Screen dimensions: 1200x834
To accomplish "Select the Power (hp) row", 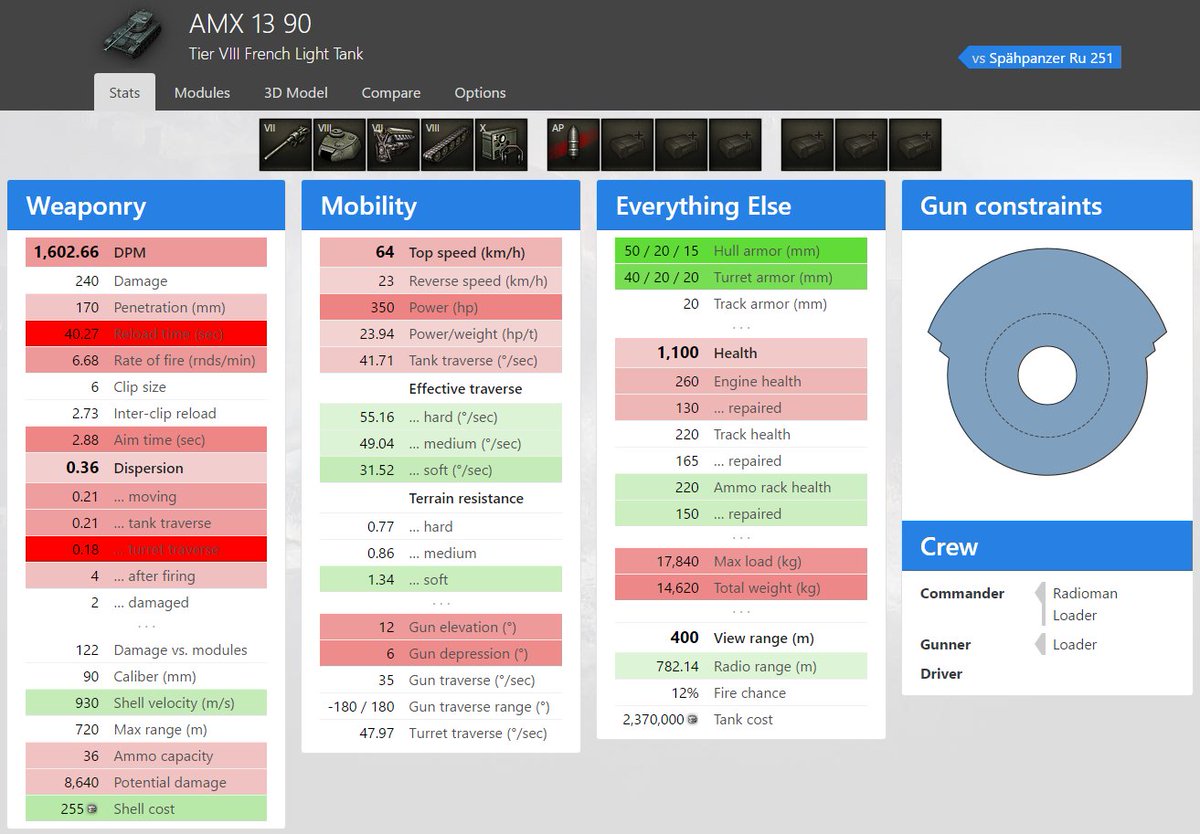I will click(x=441, y=307).
